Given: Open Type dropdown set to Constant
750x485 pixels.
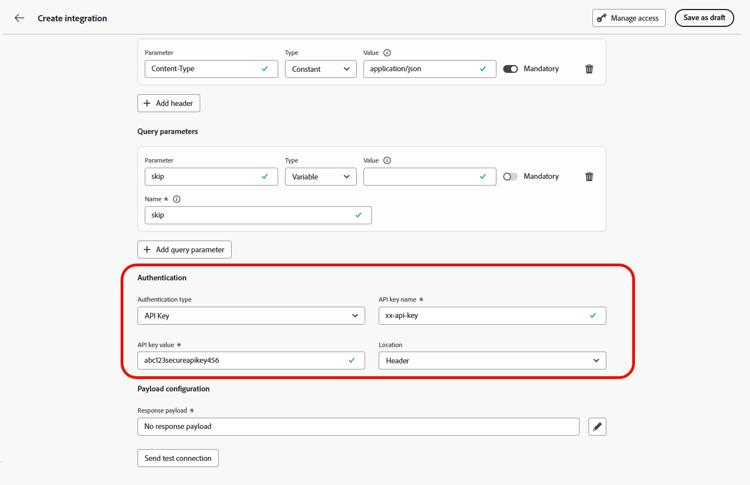Looking at the screenshot, I should click(320, 69).
